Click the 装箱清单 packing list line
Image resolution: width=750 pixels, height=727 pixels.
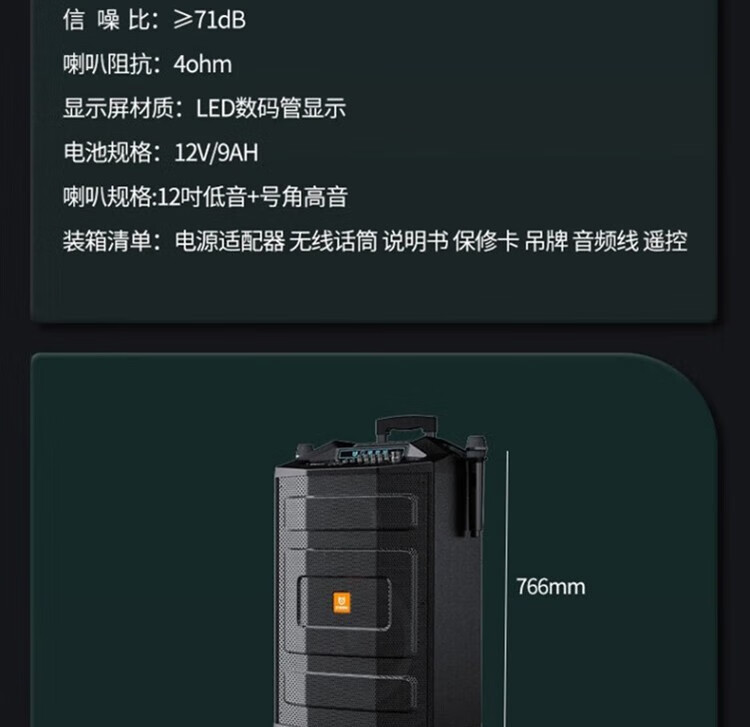(375, 241)
